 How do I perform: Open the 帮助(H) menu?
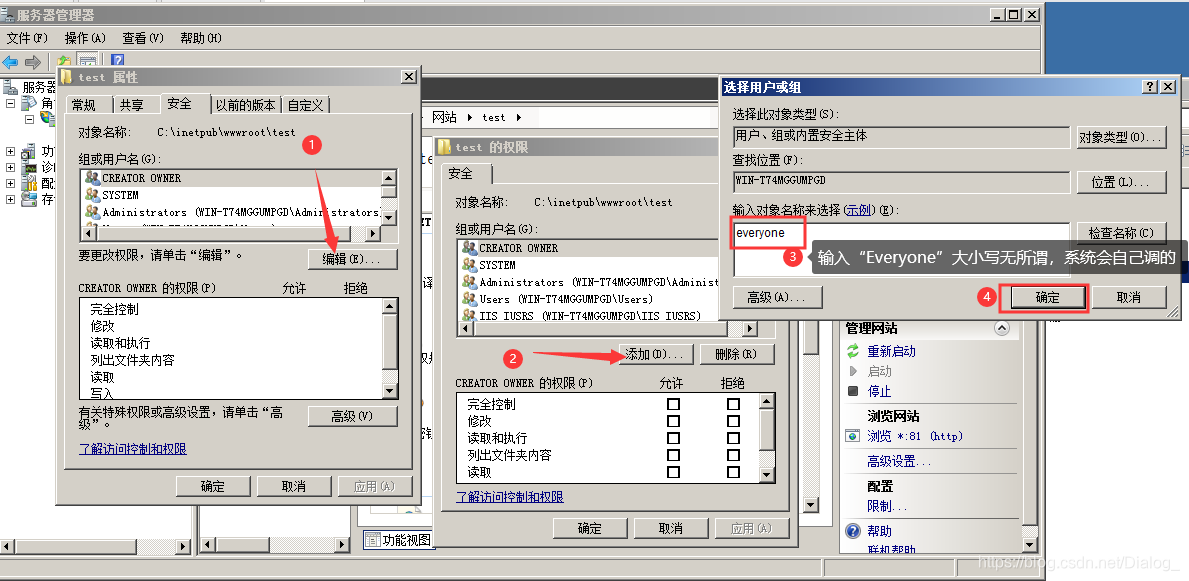[x=201, y=38]
